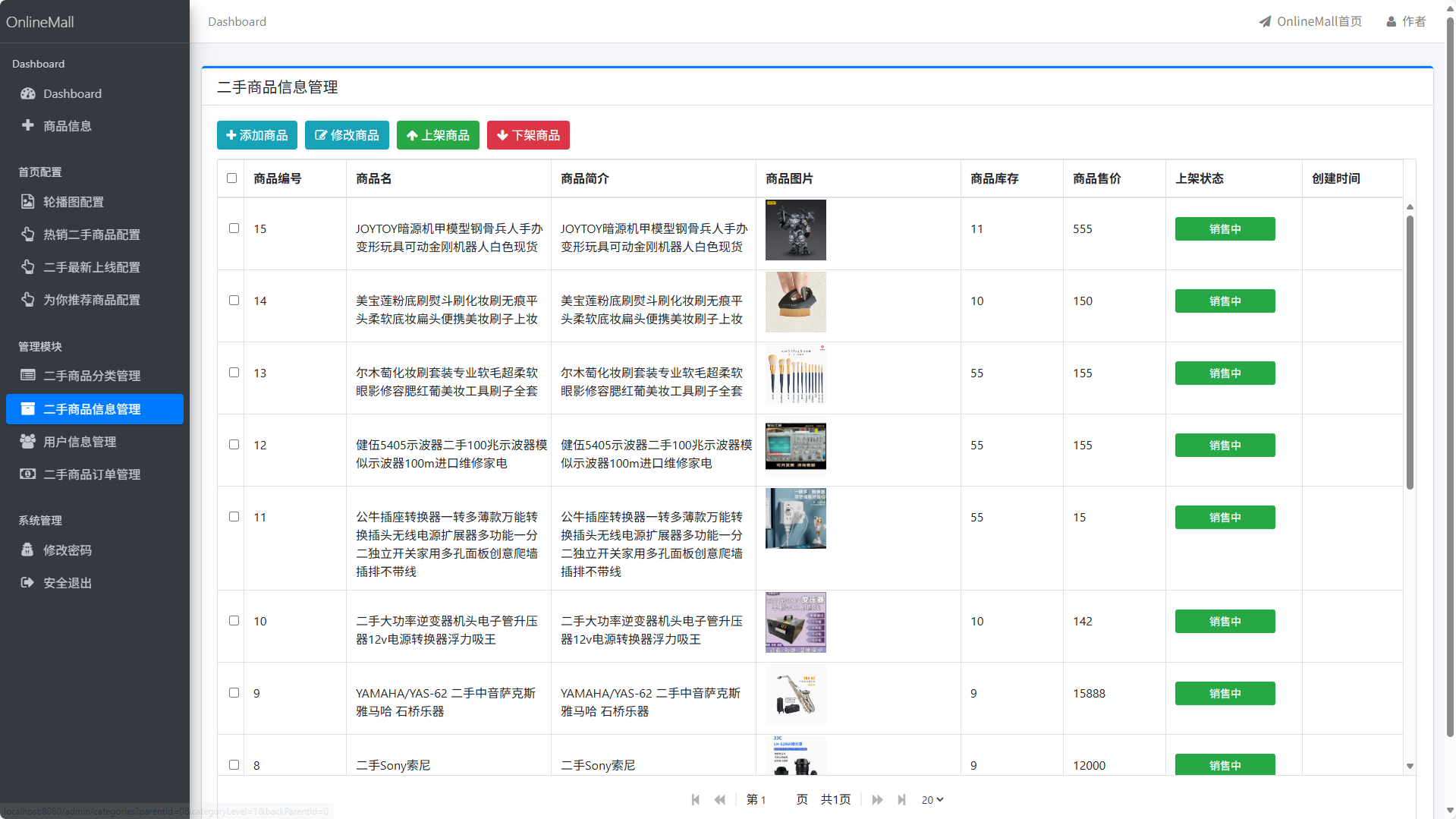Check the checkbox on the YAMAHA saxophone row

click(234, 691)
